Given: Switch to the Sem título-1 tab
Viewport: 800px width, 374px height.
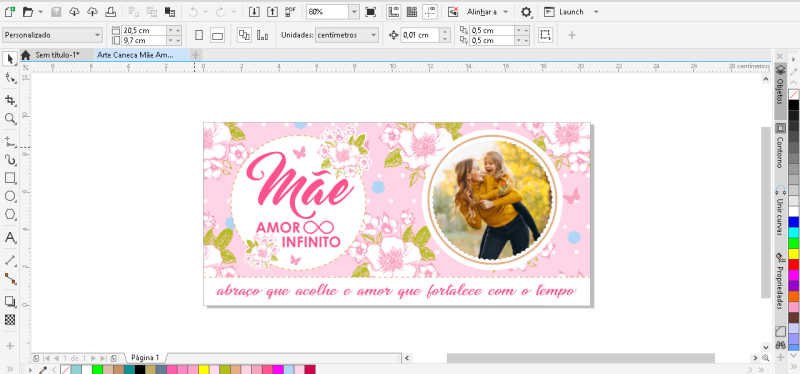Looking at the screenshot, I should tap(57, 55).
